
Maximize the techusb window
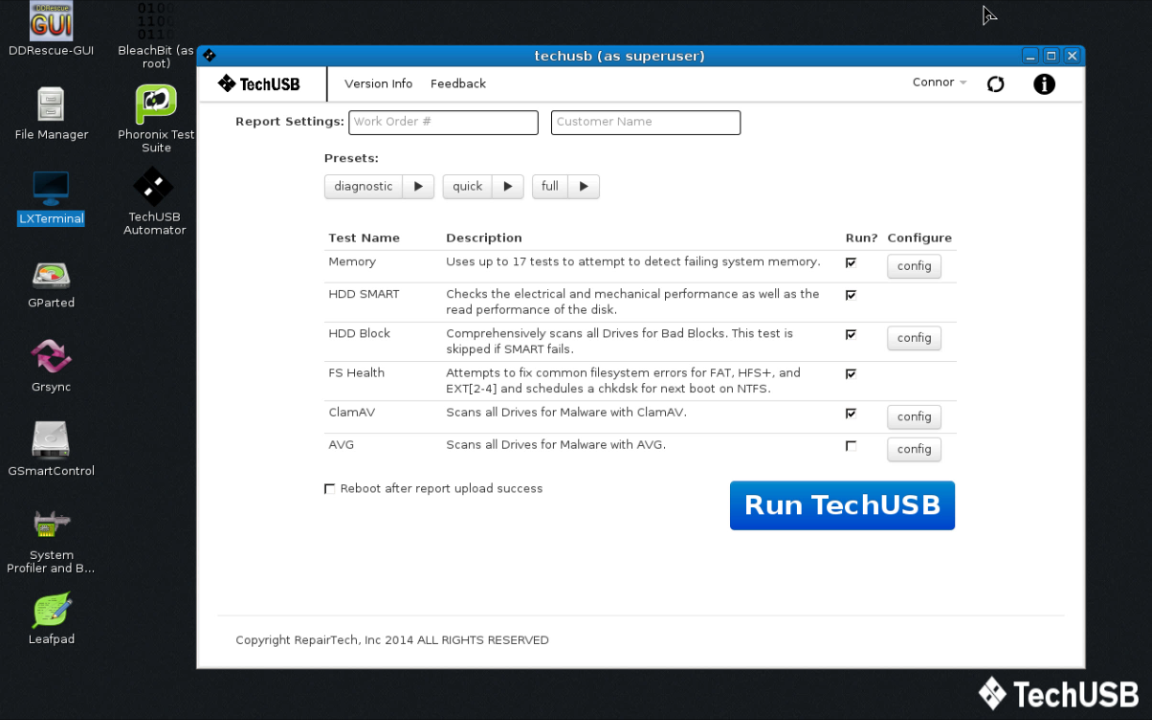click(1051, 56)
